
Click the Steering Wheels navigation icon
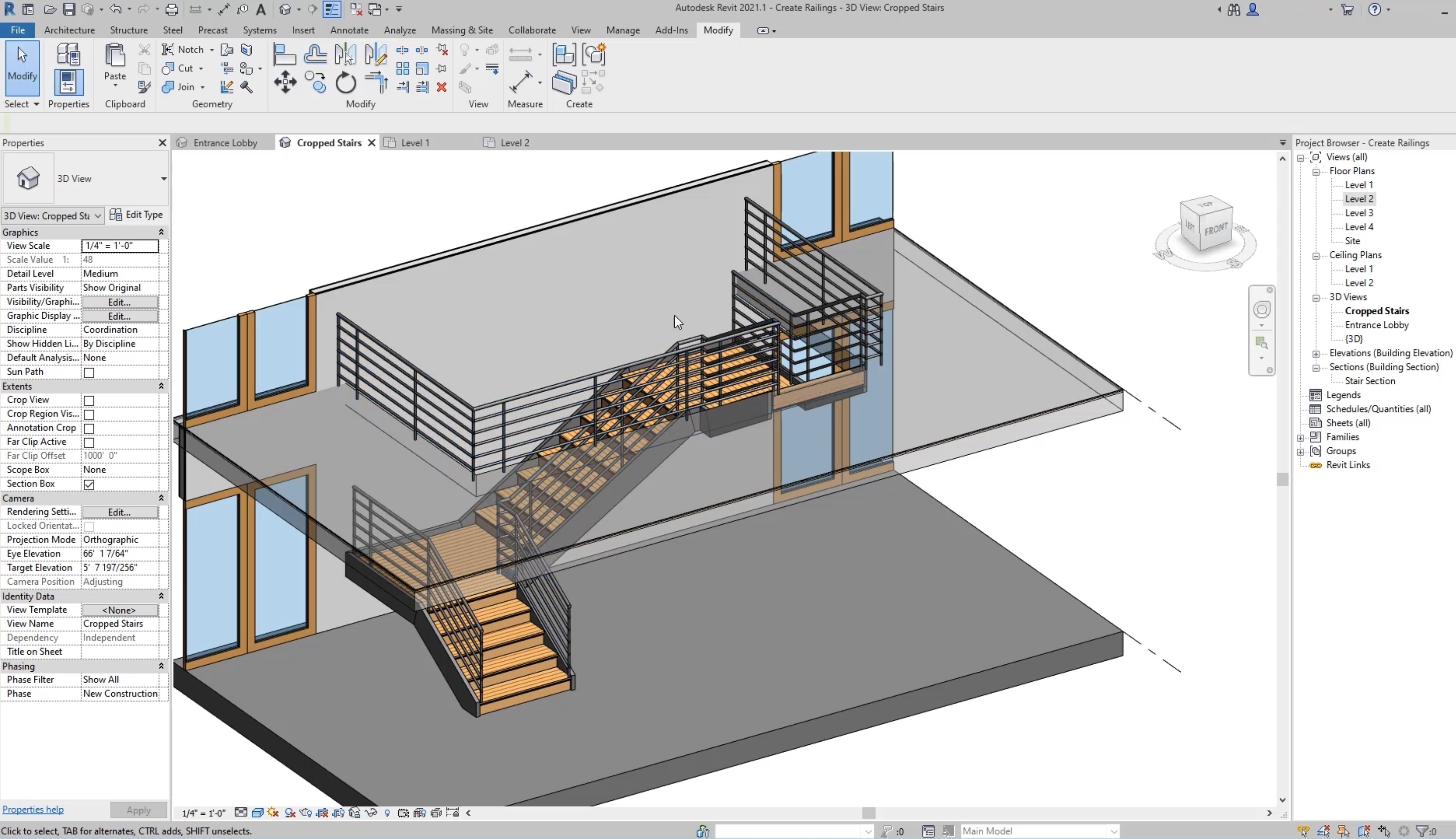[x=1261, y=310]
